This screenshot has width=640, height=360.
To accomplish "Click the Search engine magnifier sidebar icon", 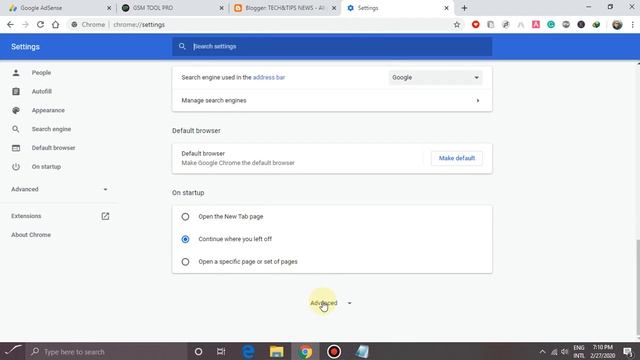I will coord(16,129).
